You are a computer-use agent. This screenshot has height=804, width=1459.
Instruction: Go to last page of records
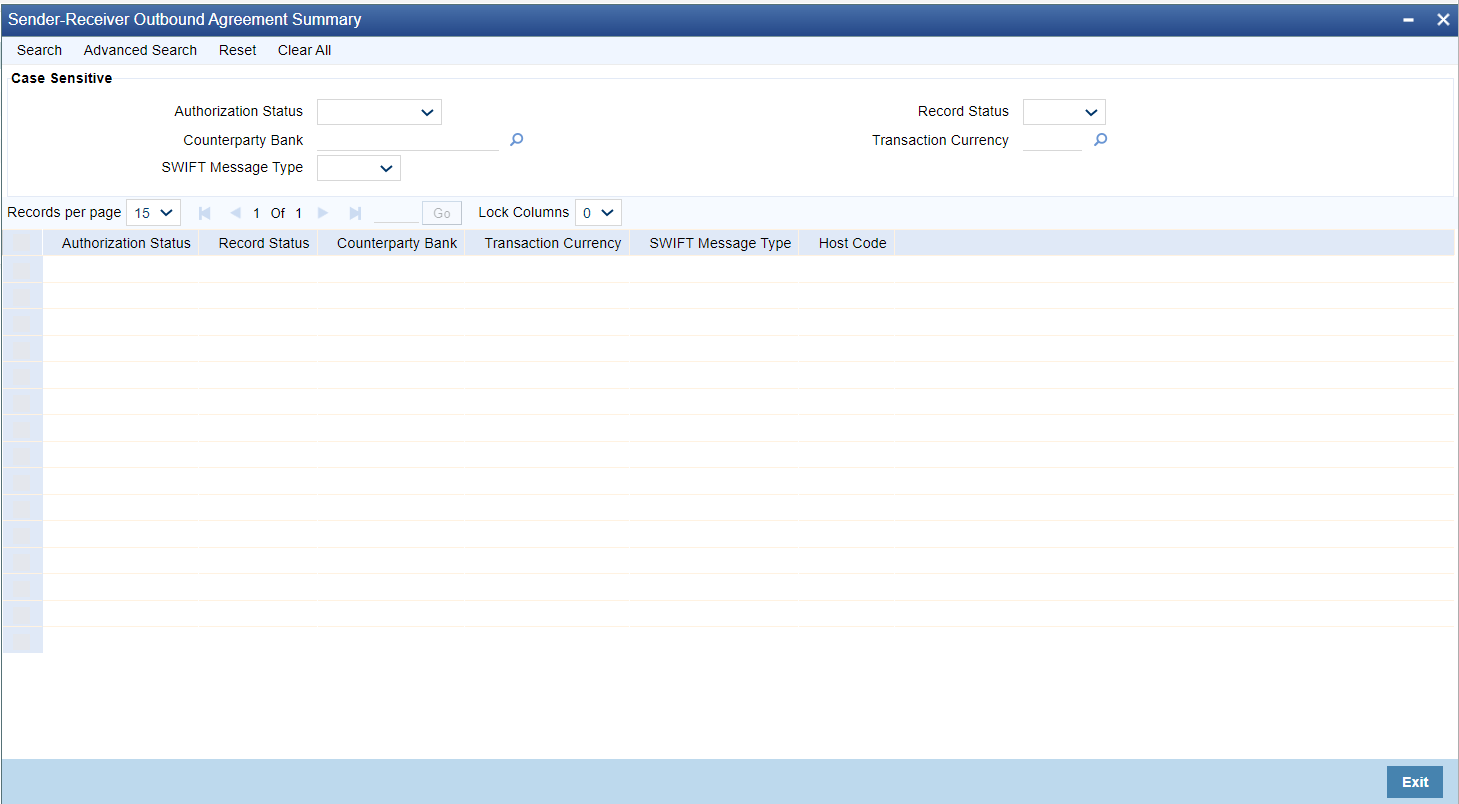(355, 213)
